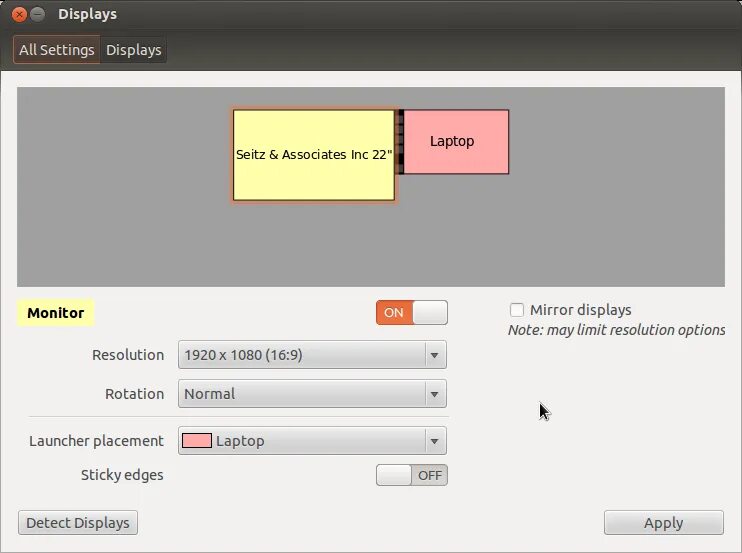Close the Displays window
The height and width of the screenshot is (553, 742).
(x=19, y=15)
